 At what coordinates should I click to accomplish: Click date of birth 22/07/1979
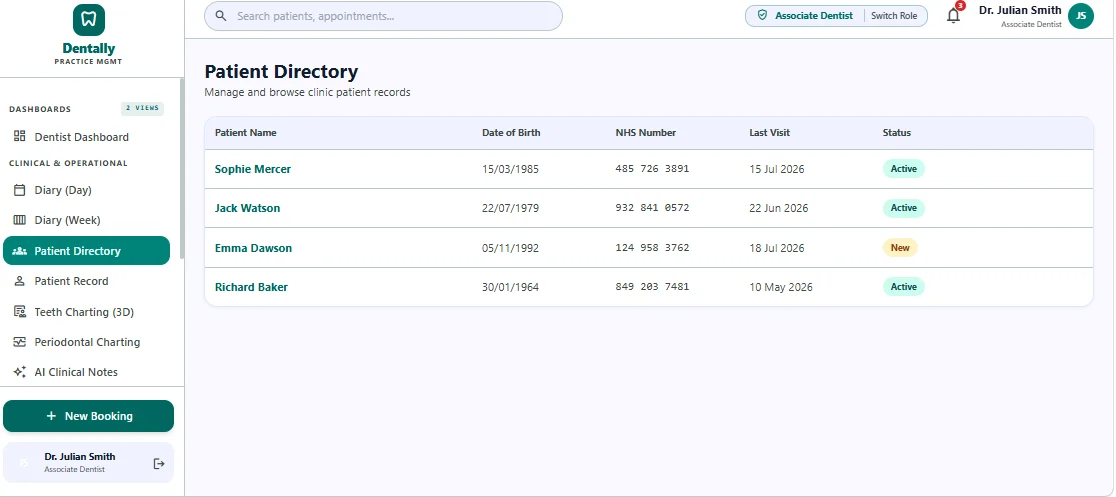click(510, 209)
